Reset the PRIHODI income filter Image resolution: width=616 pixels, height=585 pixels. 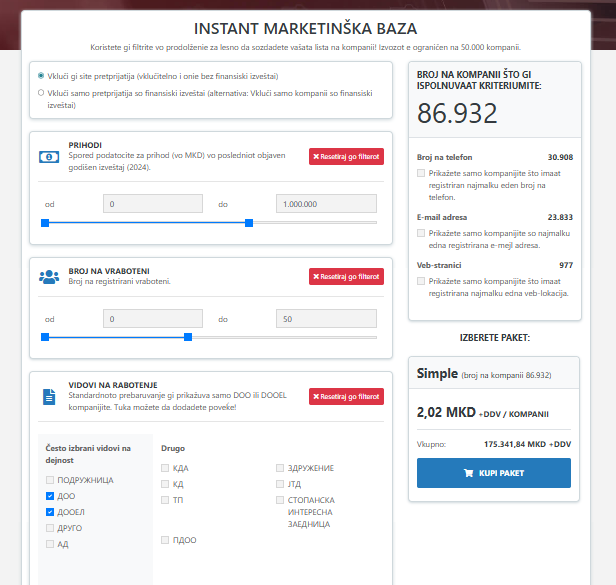(x=346, y=157)
